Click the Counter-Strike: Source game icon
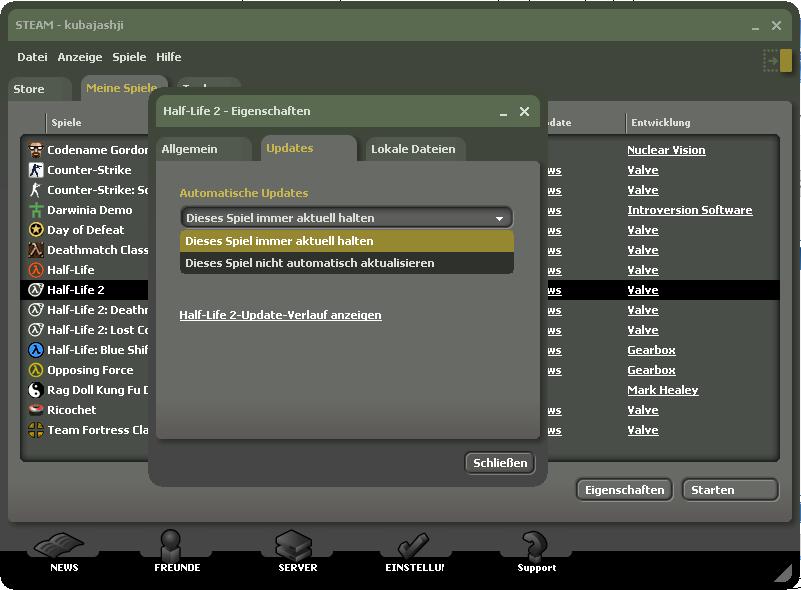This screenshot has width=801, height=590. 36,190
